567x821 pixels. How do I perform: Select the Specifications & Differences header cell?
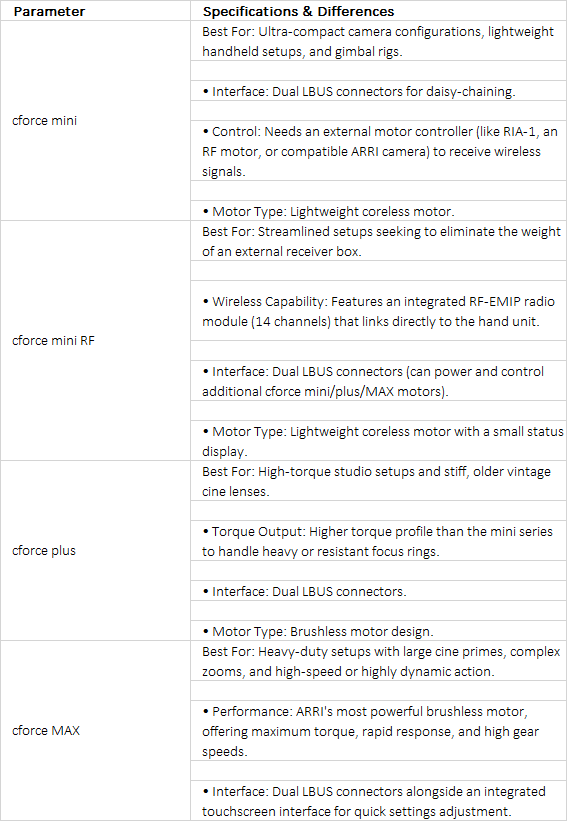tap(379, 10)
